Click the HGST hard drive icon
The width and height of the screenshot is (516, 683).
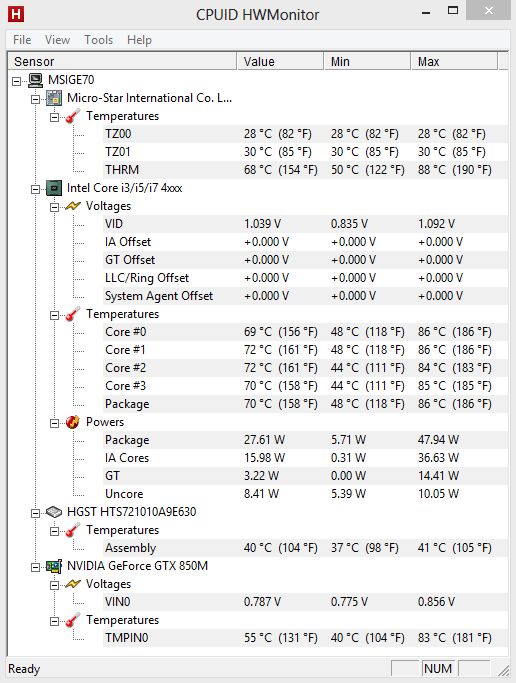click(54, 512)
